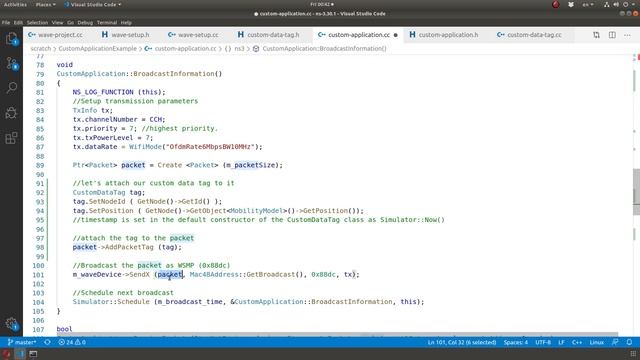Click the CustomApplicationExample breadcrumb segment
Image resolution: width=640 pixels, height=360 pixels.
pos(98,49)
